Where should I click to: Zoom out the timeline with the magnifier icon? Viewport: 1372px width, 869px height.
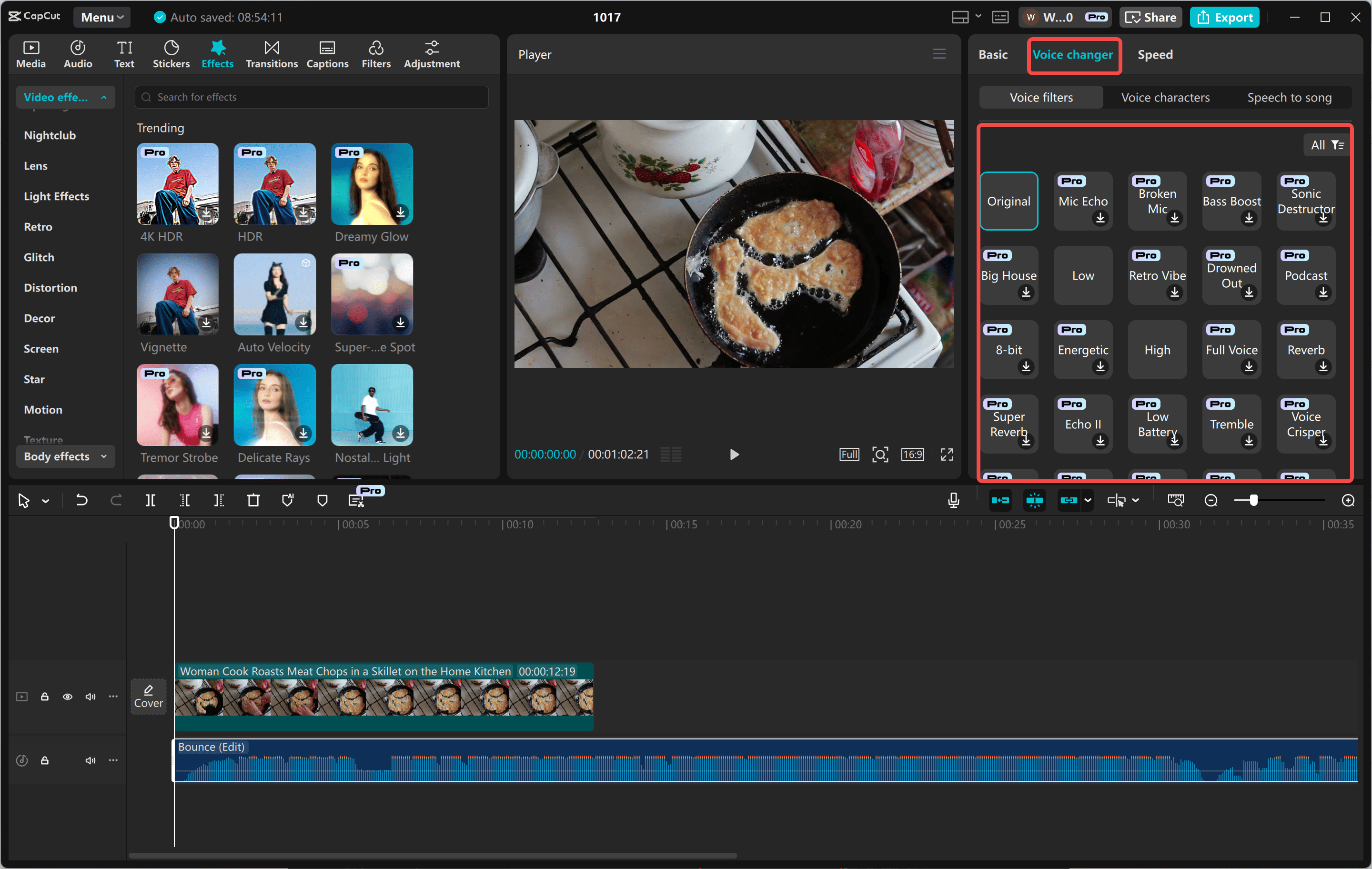(1210, 500)
